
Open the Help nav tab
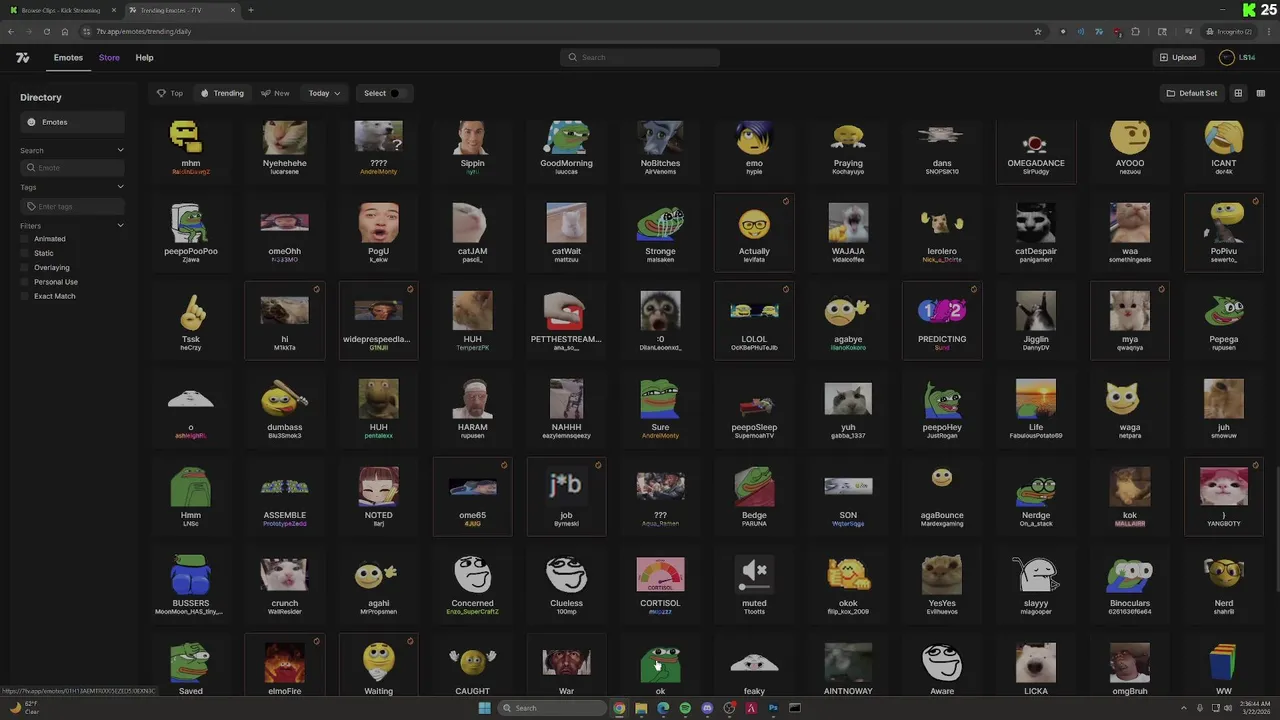tap(144, 58)
